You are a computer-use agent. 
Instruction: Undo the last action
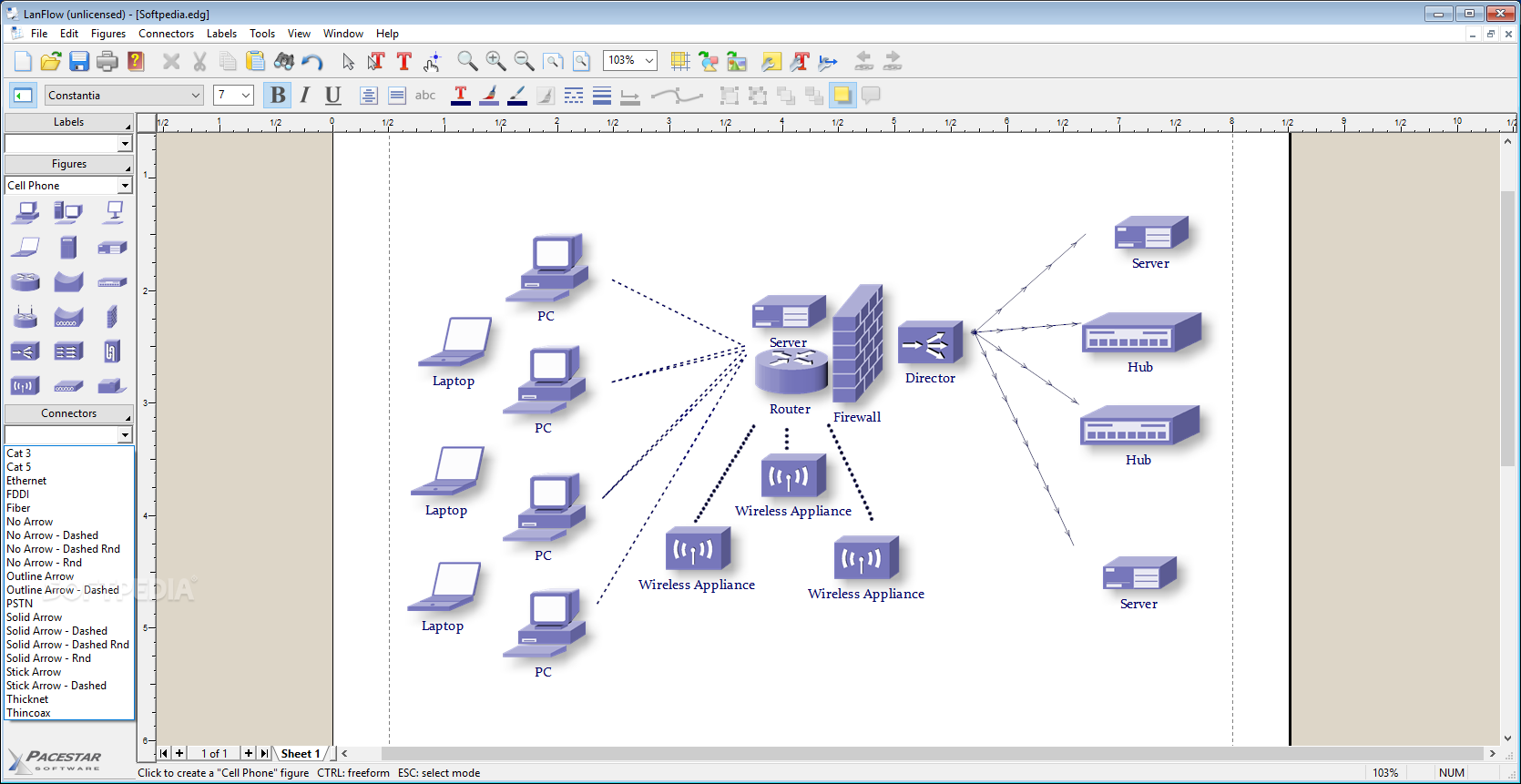click(312, 61)
